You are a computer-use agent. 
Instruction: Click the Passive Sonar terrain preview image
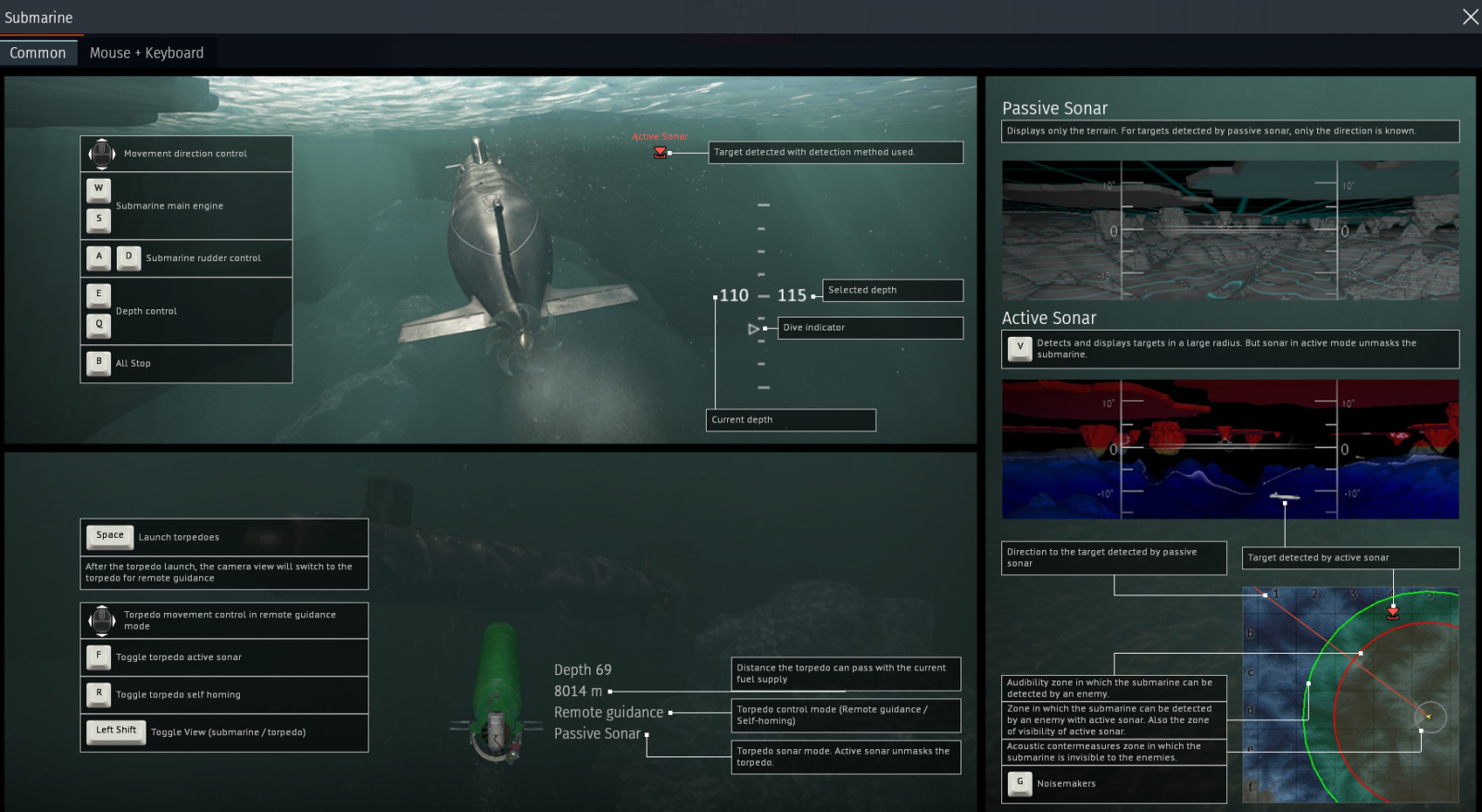point(1230,231)
